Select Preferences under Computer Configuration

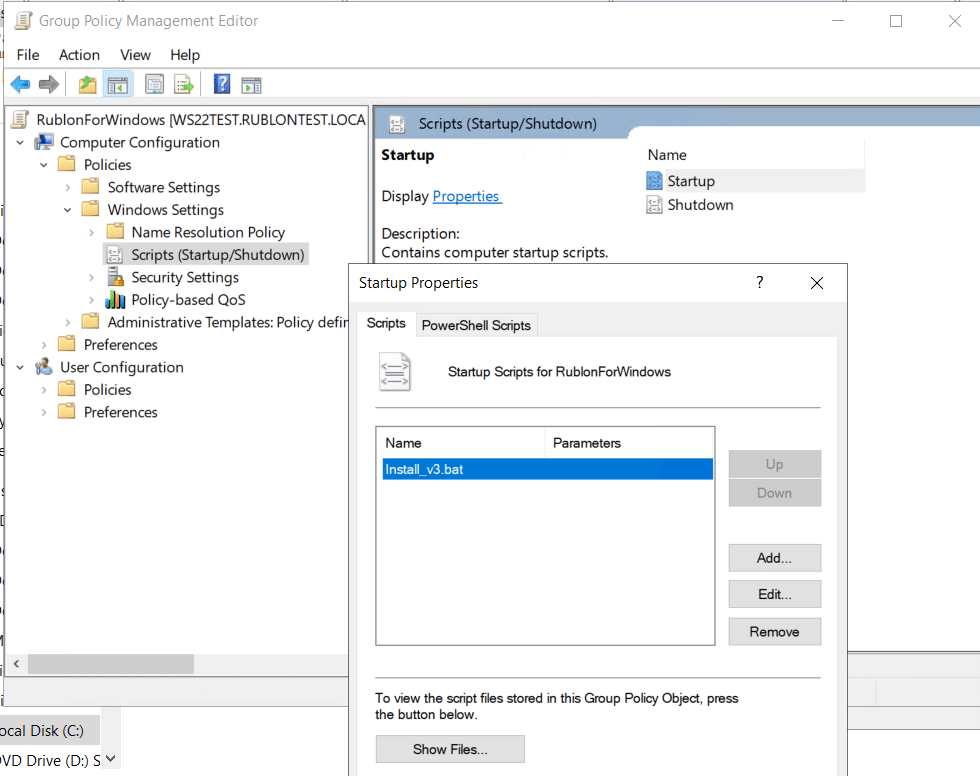click(121, 345)
